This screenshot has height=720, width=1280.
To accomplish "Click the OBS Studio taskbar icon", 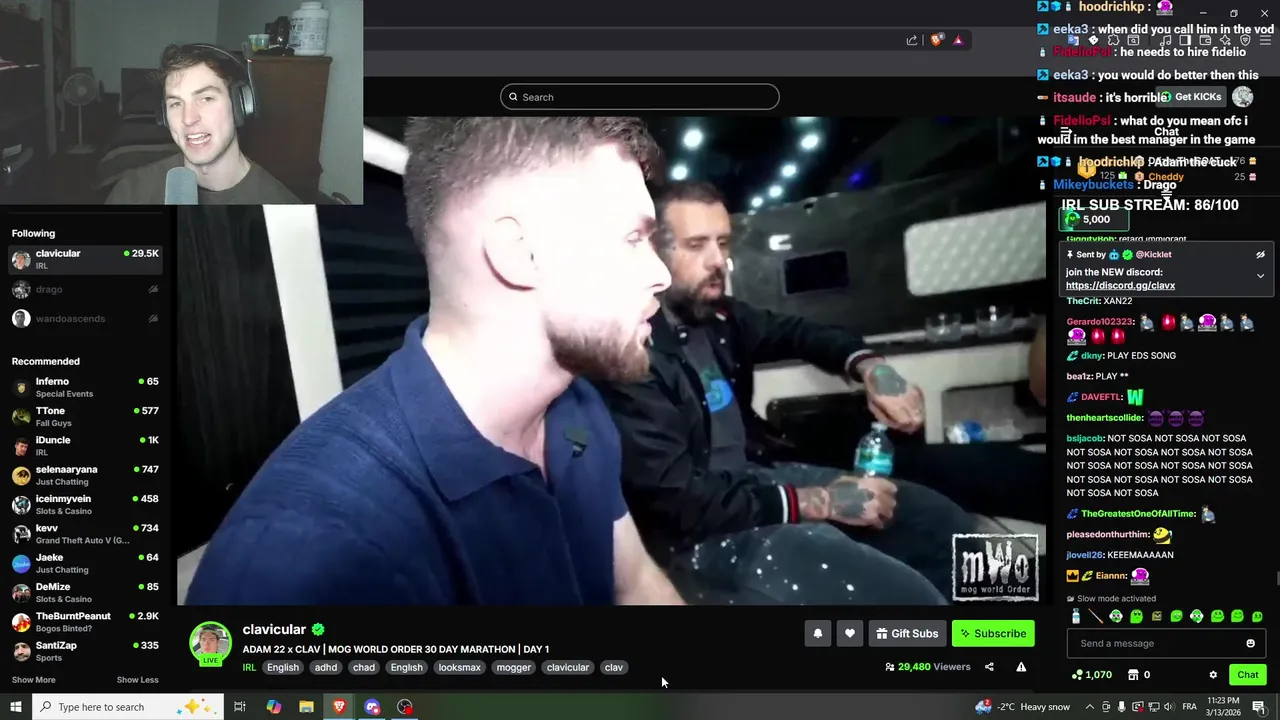I will [405, 707].
